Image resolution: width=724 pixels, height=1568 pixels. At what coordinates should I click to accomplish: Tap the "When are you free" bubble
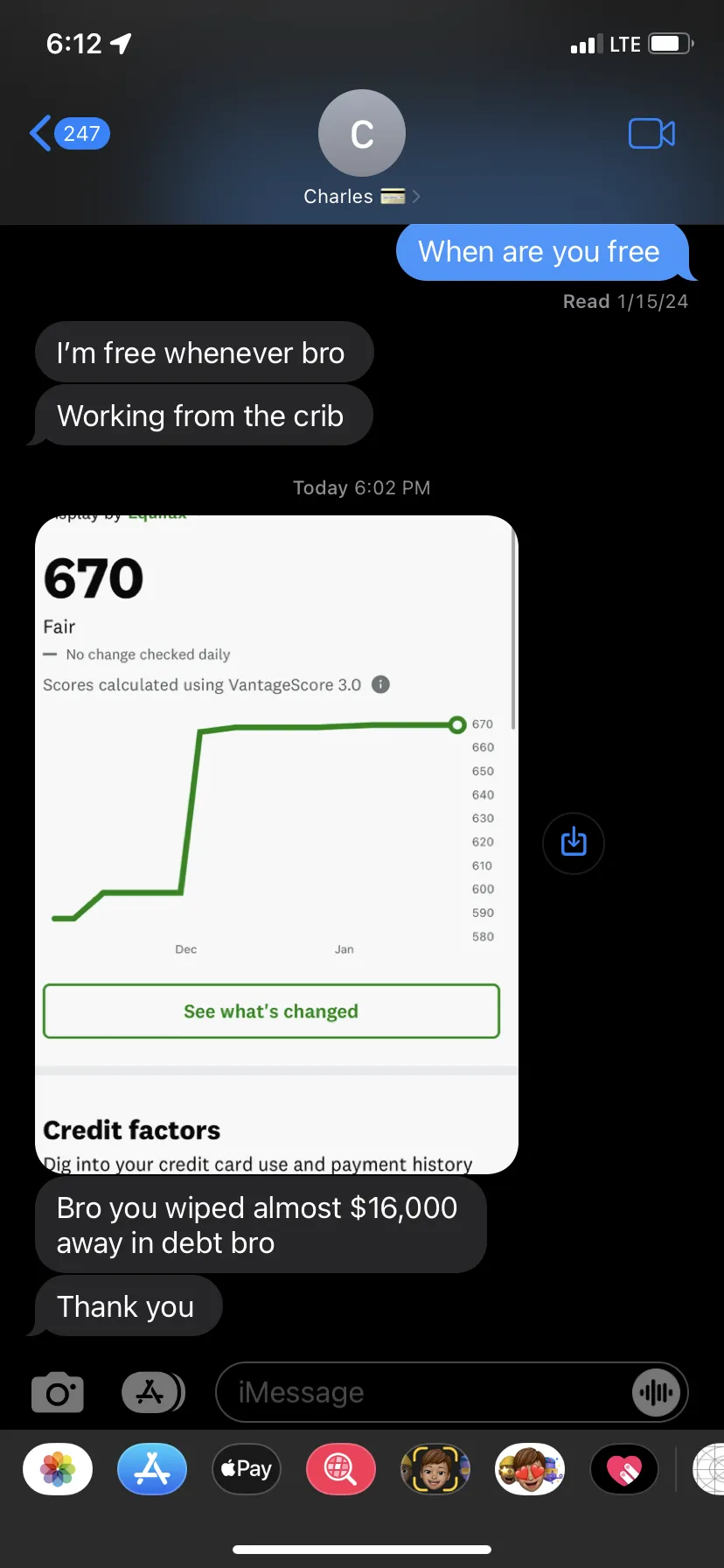coord(542,252)
